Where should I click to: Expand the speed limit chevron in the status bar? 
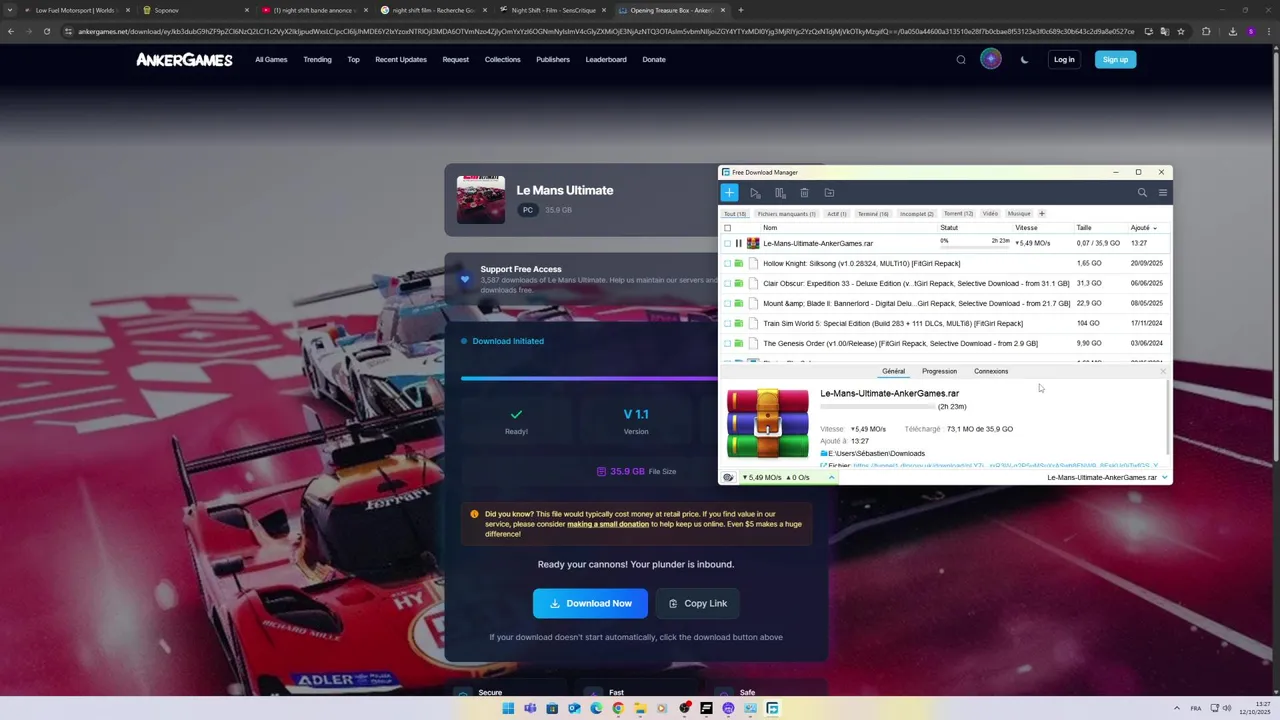tap(831, 478)
